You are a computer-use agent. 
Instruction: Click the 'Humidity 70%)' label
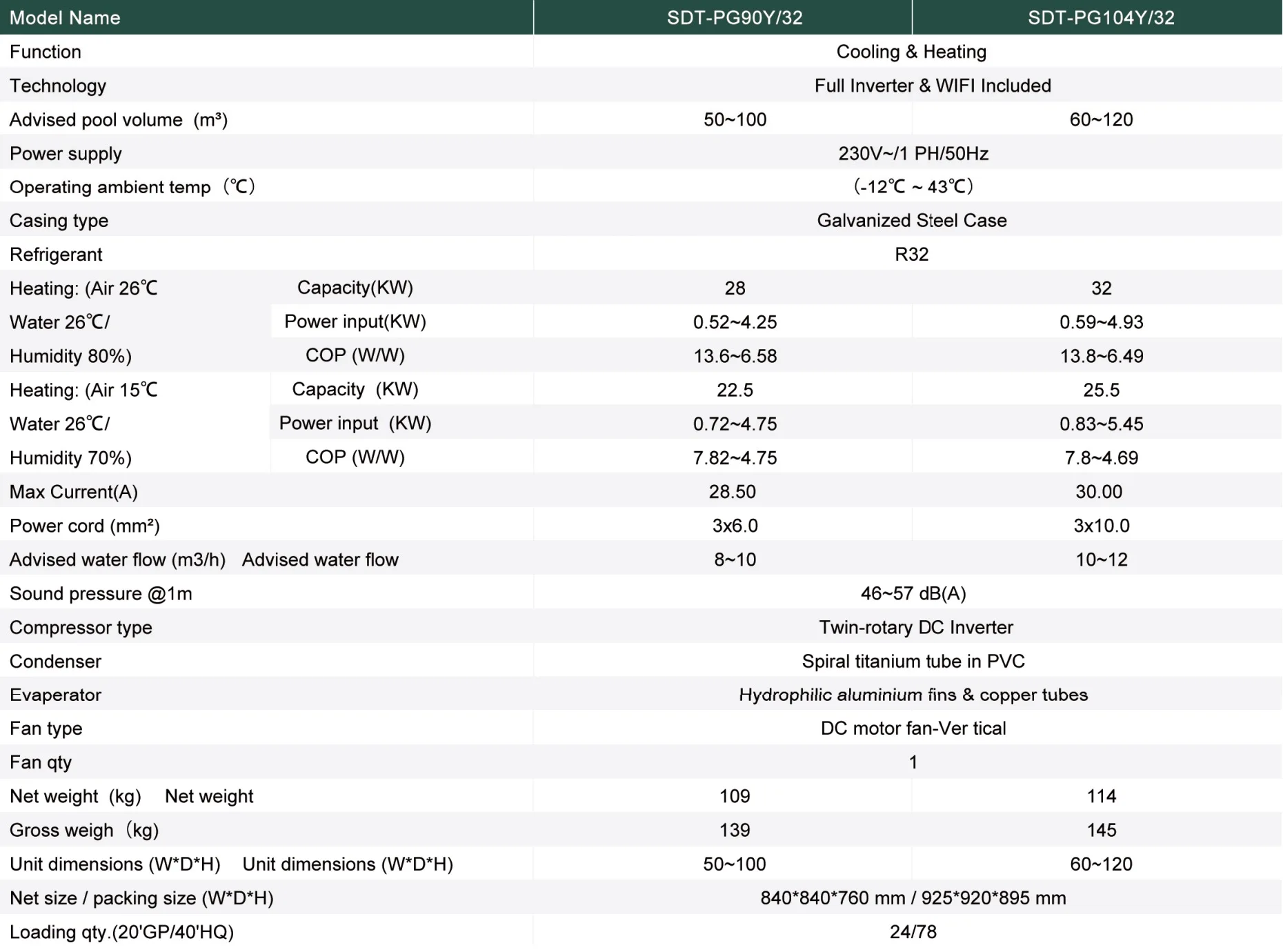click(70, 457)
